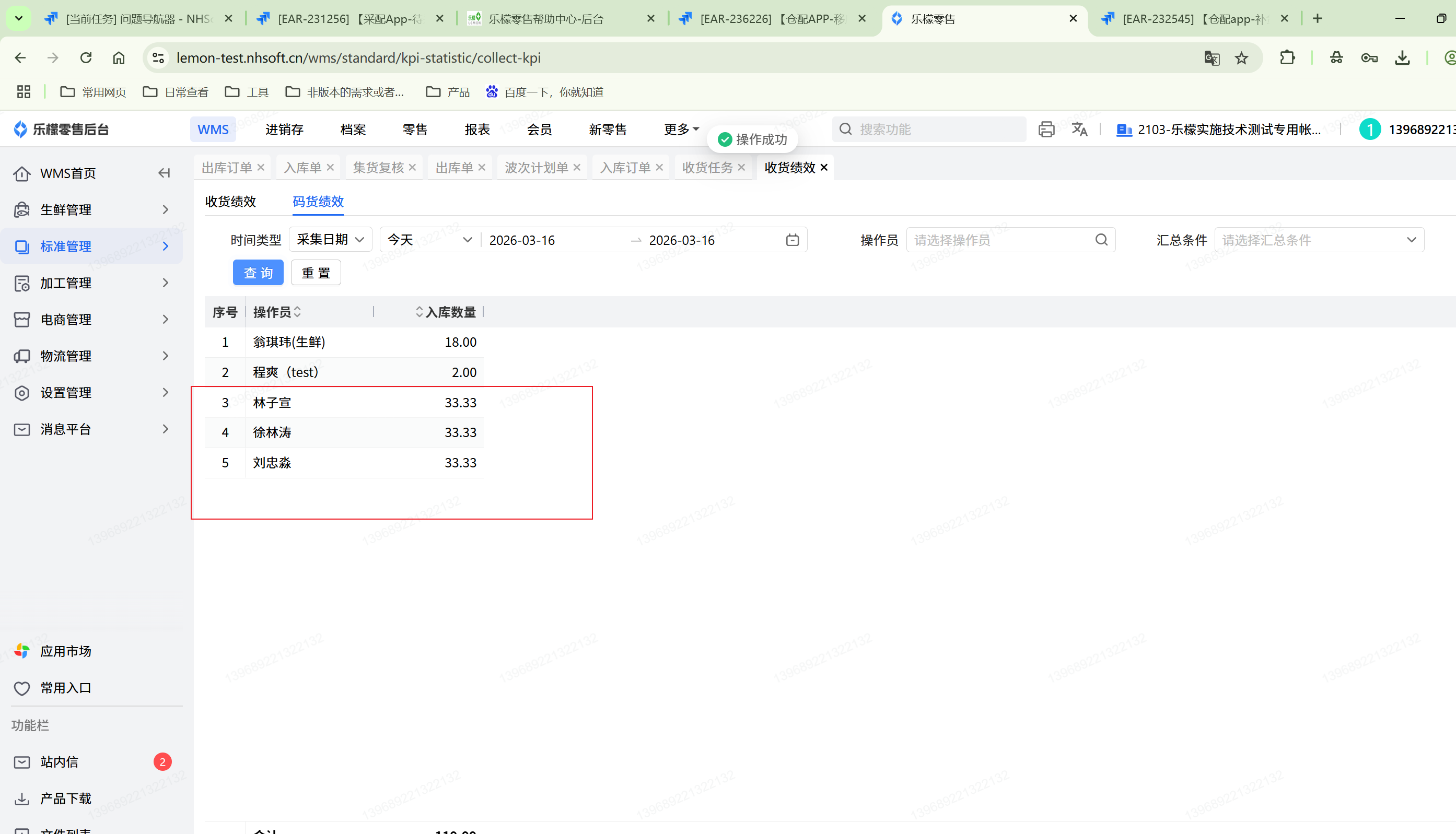Bookmark page with the star icon
1456x834 pixels.
point(1241,58)
